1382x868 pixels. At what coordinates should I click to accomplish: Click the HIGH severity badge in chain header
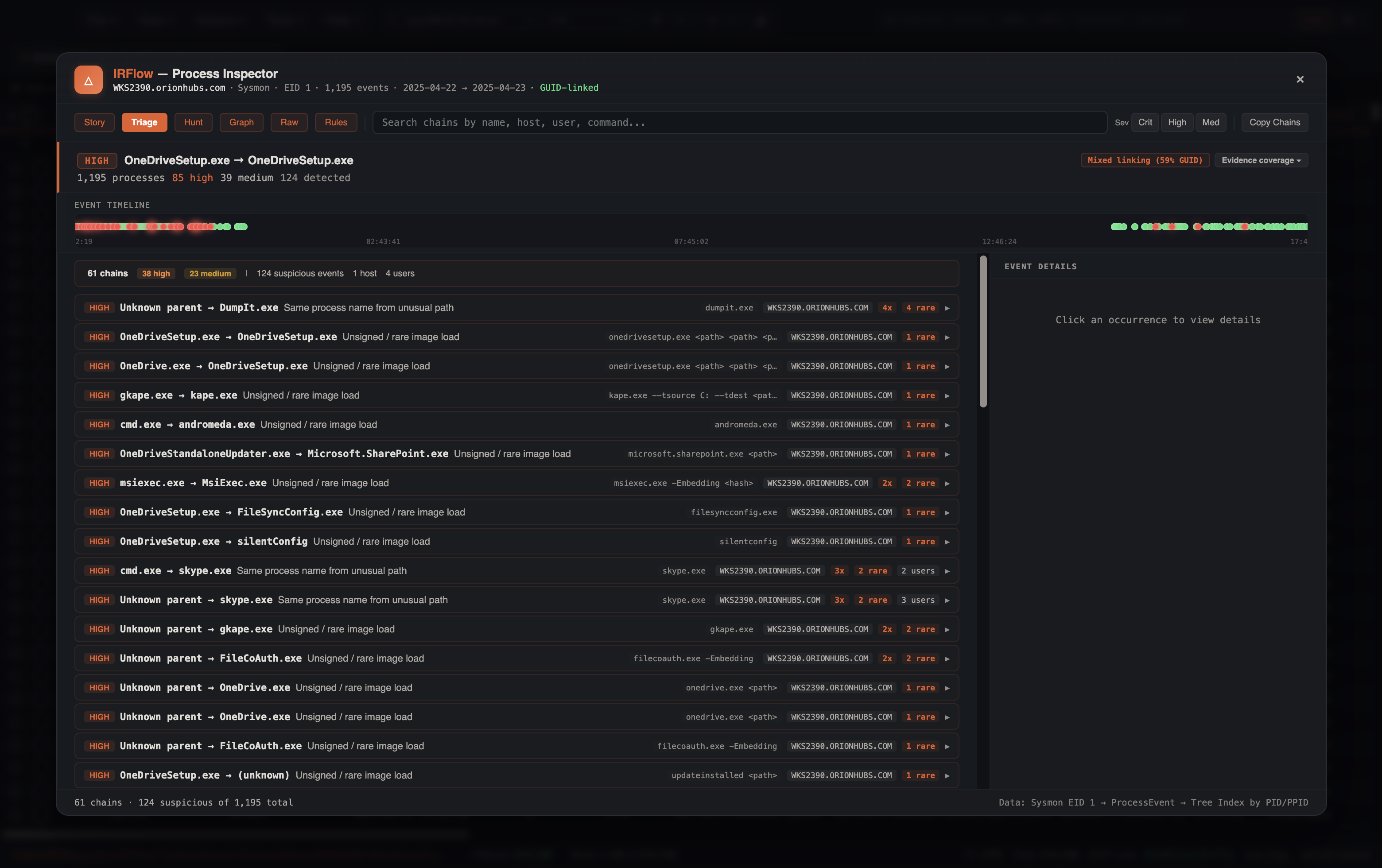point(97,161)
